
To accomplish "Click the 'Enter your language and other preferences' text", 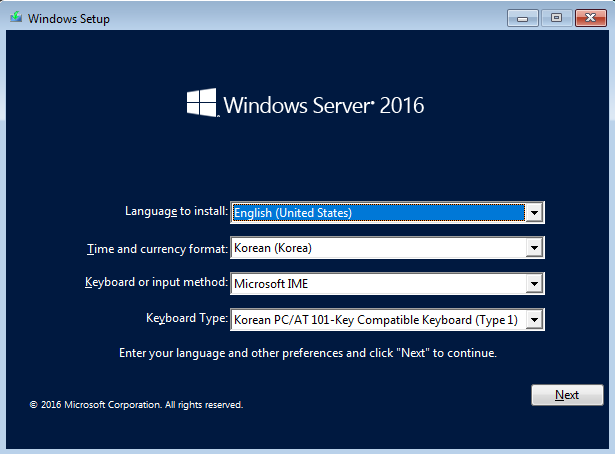I will (x=308, y=353).
